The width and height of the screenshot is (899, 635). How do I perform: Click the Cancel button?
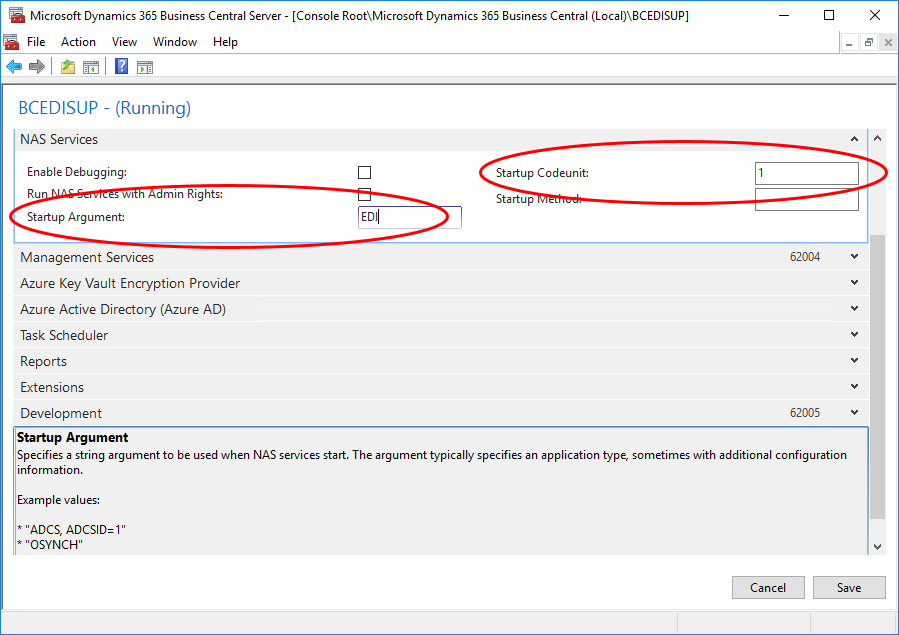[x=768, y=587]
